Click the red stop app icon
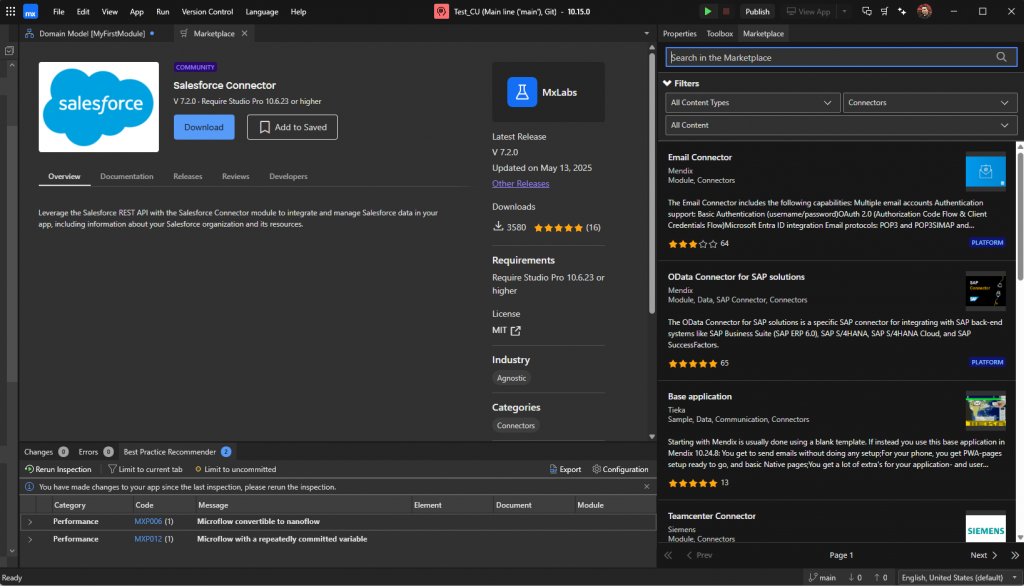This screenshot has width=1024, height=586. click(726, 11)
